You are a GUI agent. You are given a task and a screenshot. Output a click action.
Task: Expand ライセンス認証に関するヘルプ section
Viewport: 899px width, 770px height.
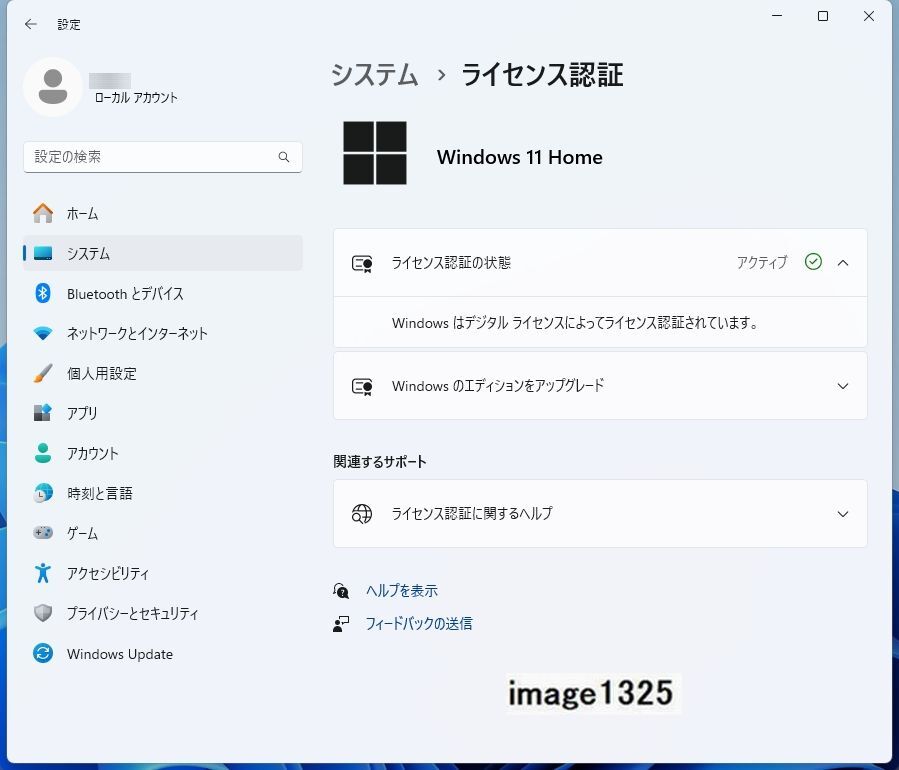coord(843,514)
